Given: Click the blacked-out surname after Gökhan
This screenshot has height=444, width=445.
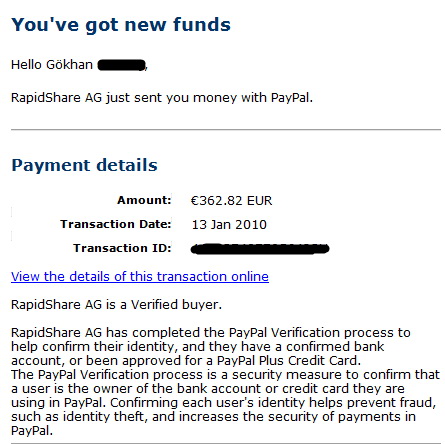Looking at the screenshot, I should pyautogui.click(x=122, y=65).
